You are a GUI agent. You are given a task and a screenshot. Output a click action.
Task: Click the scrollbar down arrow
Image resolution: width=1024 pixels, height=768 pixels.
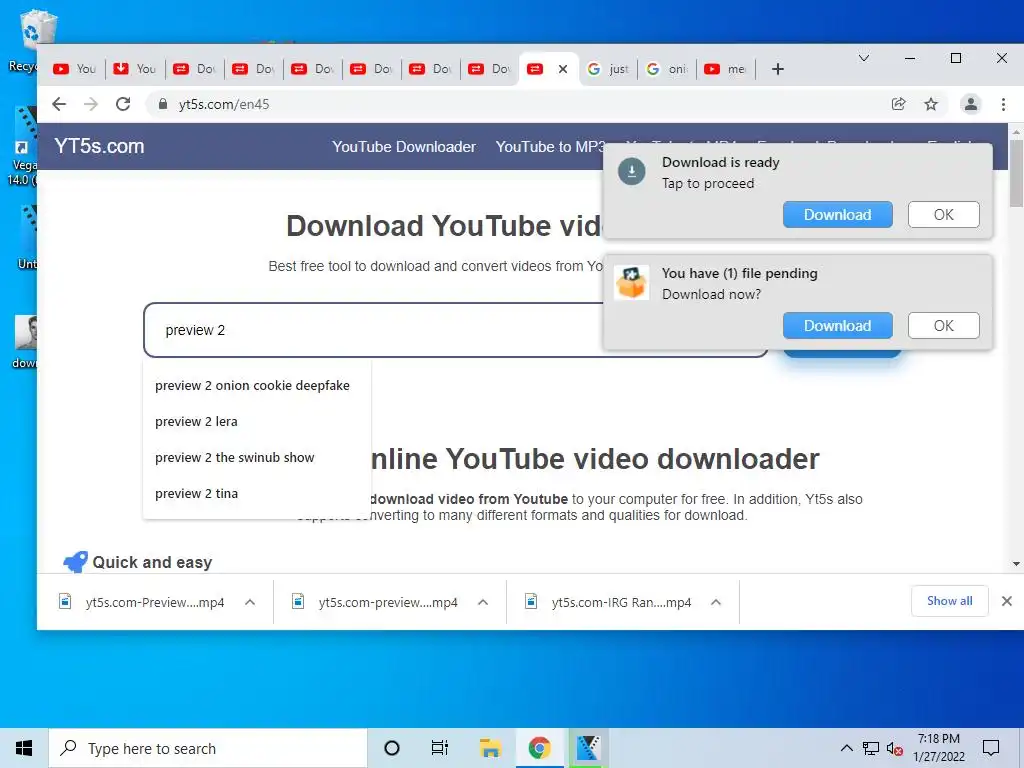click(x=1016, y=564)
